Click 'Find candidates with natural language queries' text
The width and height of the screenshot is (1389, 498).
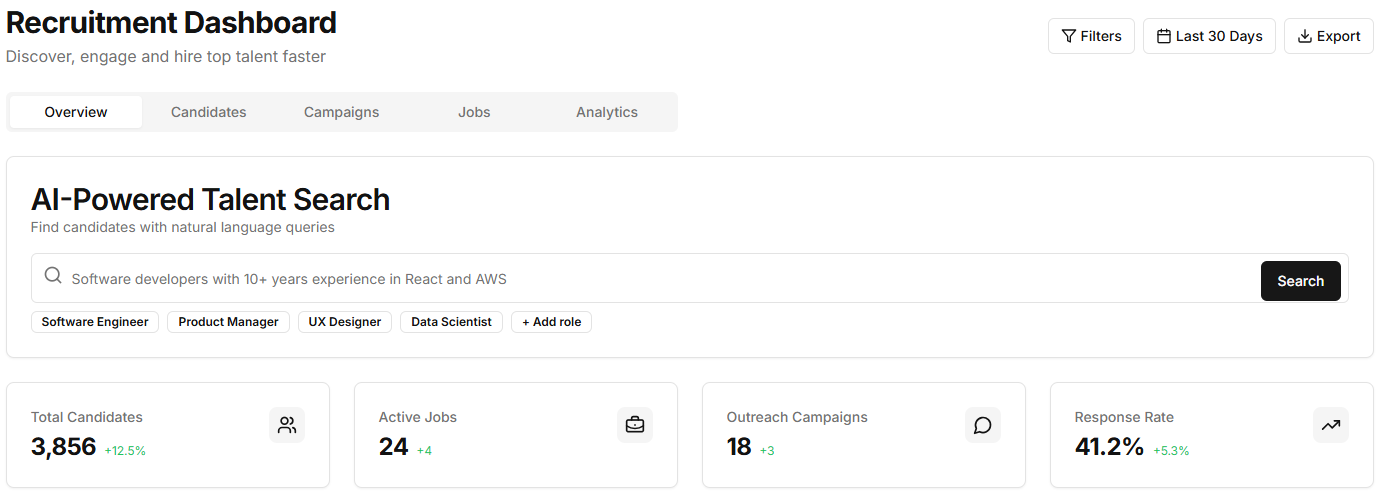click(x=183, y=228)
